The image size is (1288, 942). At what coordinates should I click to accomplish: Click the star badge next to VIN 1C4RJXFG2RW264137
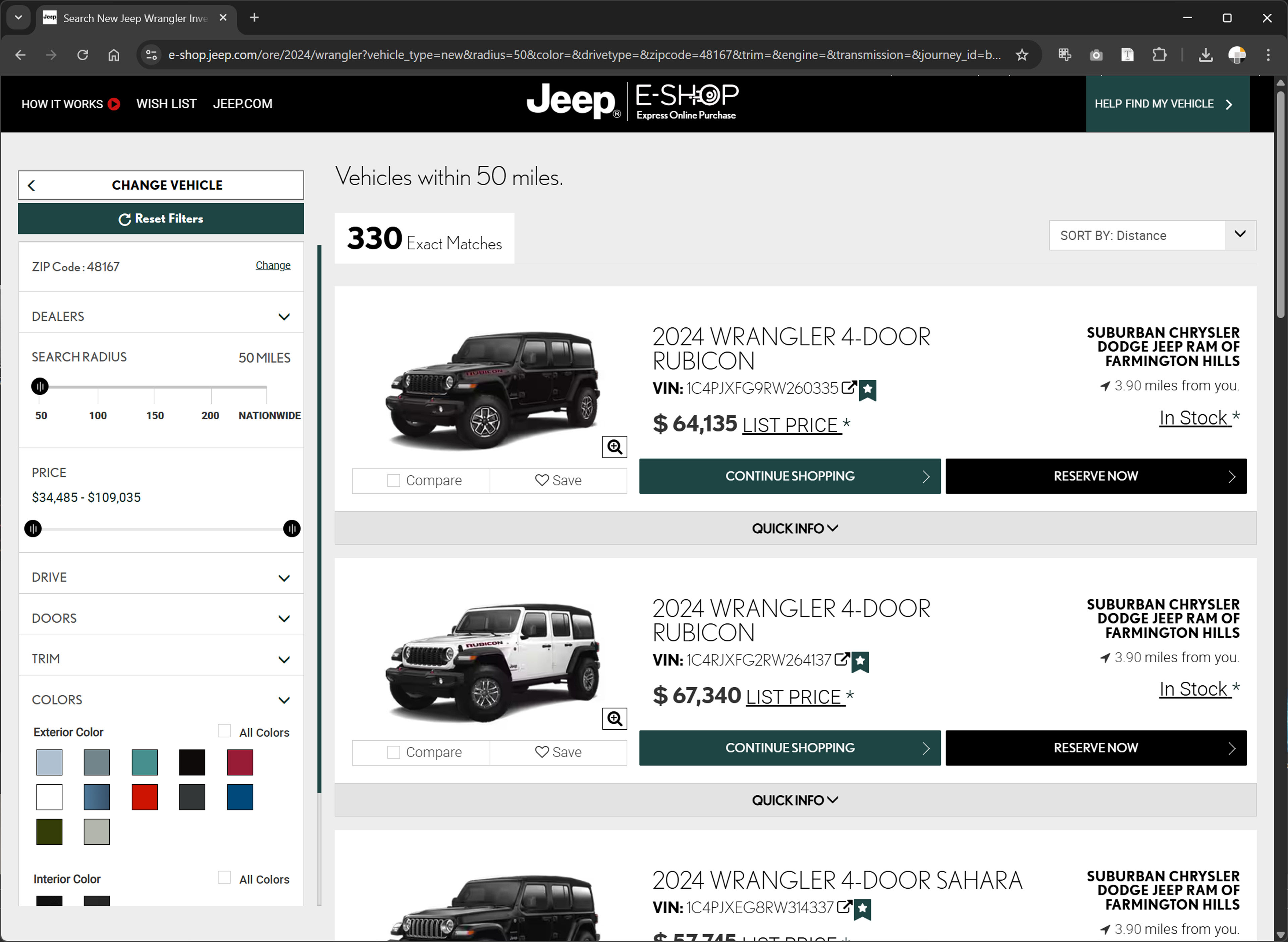pos(860,662)
